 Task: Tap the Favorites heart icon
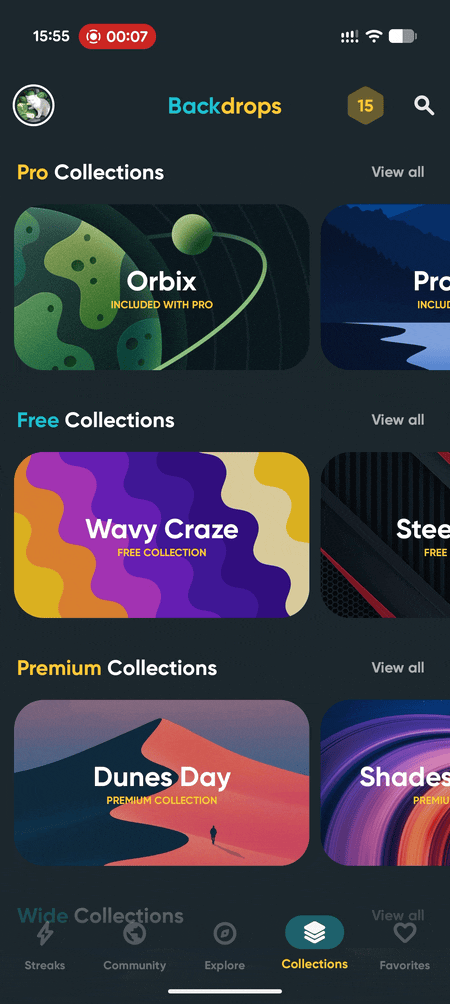[x=405, y=933]
